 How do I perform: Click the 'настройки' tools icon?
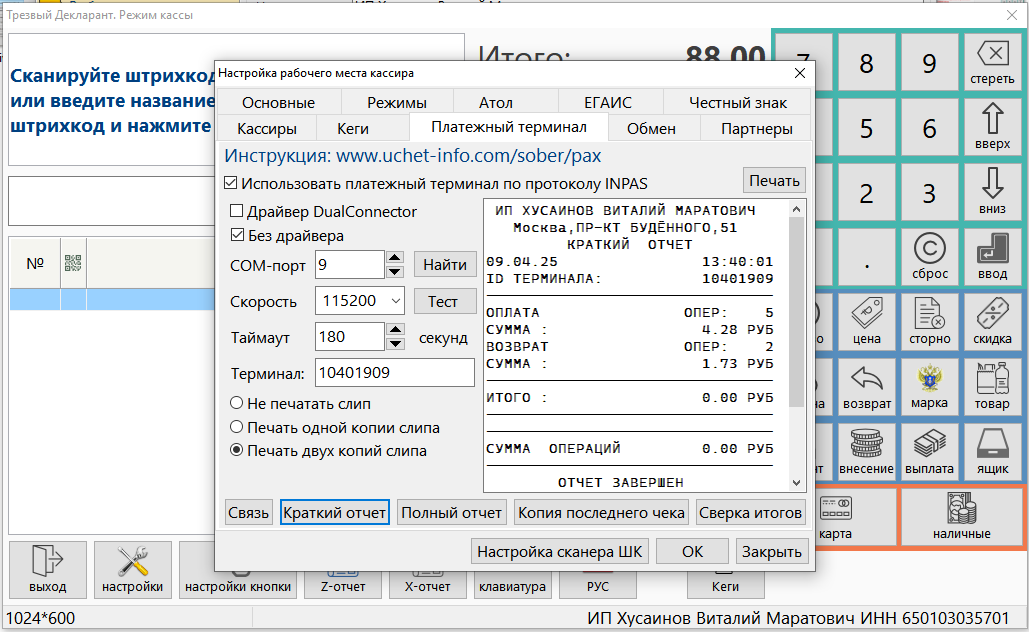pyautogui.click(x=132, y=569)
